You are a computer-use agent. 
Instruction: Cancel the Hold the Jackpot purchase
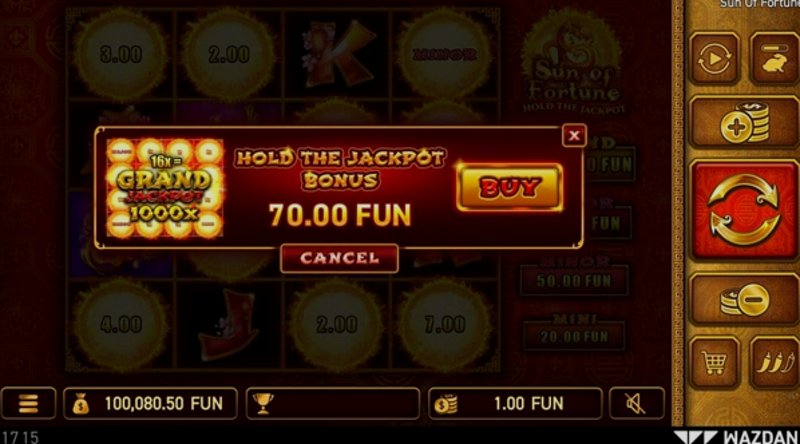339,258
